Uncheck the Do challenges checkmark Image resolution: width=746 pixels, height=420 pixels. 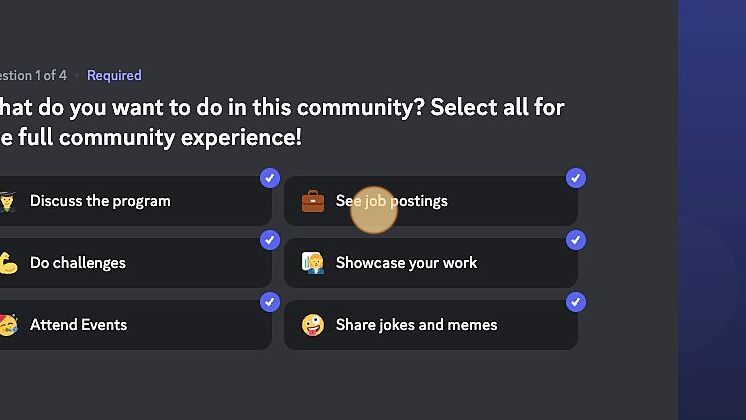click(270, 240)
